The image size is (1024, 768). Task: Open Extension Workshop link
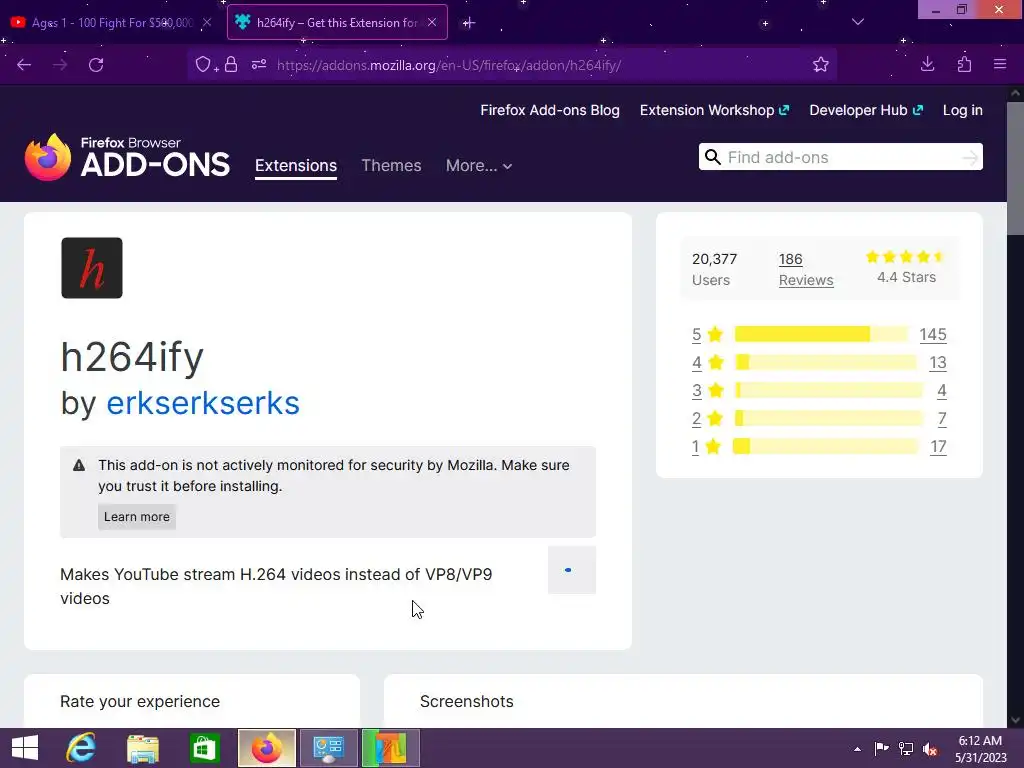(714, 110)
